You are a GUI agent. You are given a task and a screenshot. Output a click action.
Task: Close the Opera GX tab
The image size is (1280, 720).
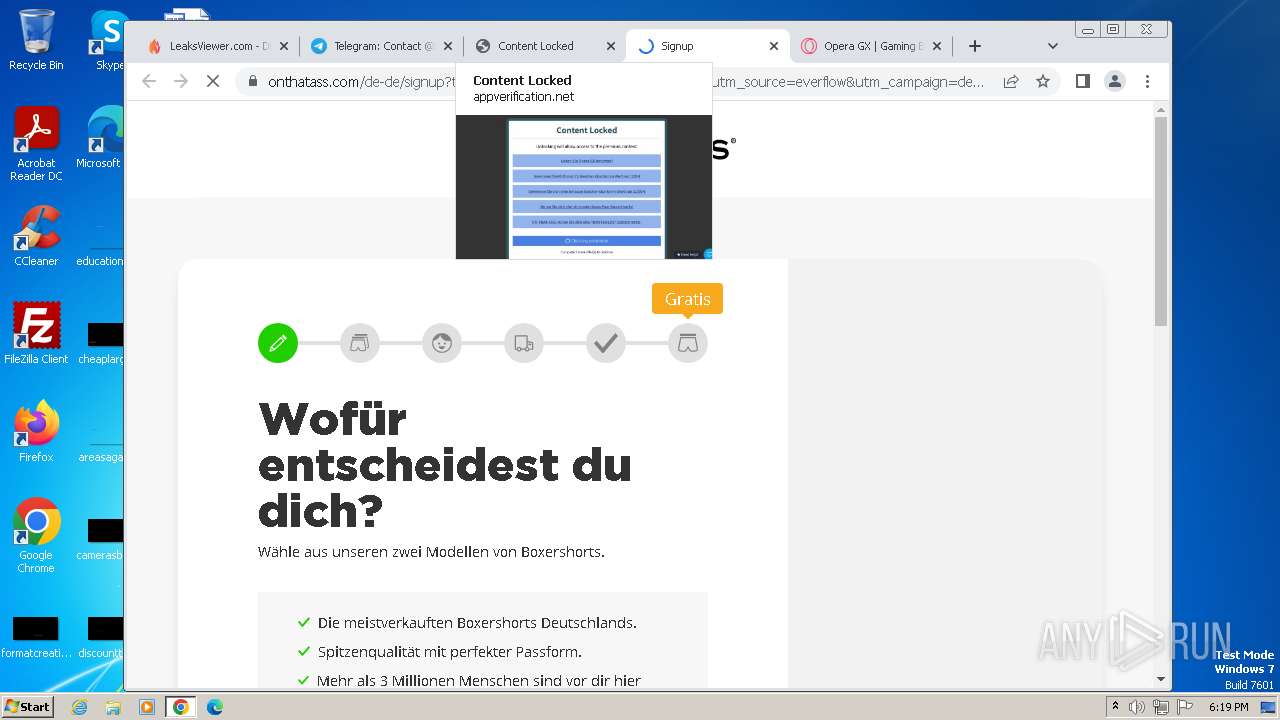937,46
